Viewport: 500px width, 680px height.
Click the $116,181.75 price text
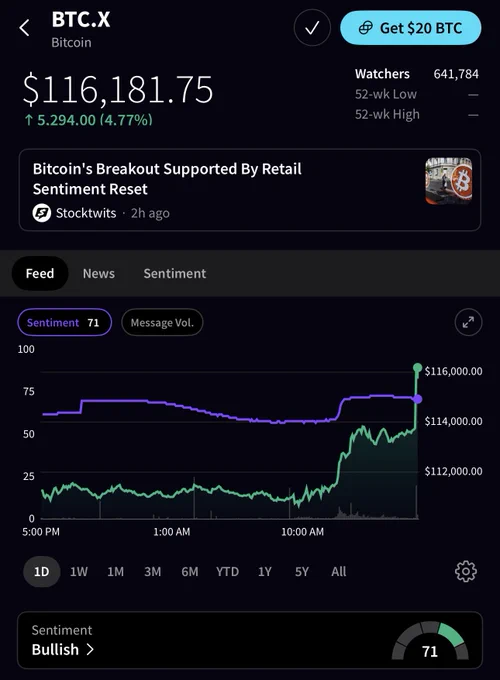coord(118,90)
